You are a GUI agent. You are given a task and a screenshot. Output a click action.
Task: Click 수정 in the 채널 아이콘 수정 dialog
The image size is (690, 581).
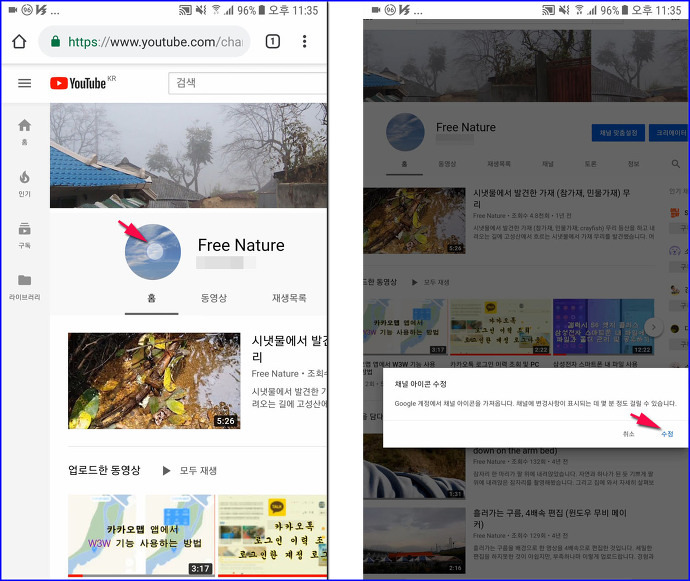pos(667,434)
